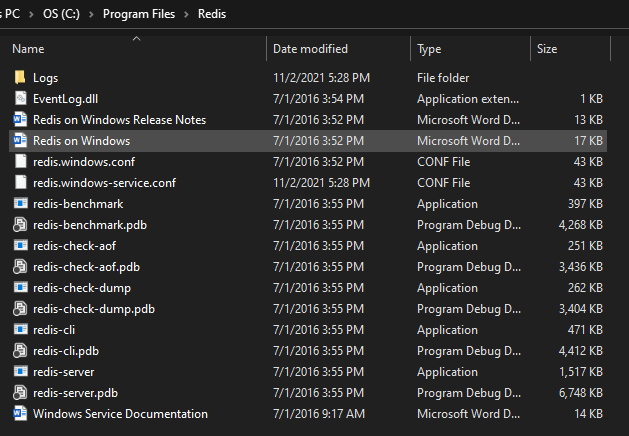629x436 pixels.
Task: Click Logs row date 11/2/2021 5:28 PM
Action: coord(321,78)
